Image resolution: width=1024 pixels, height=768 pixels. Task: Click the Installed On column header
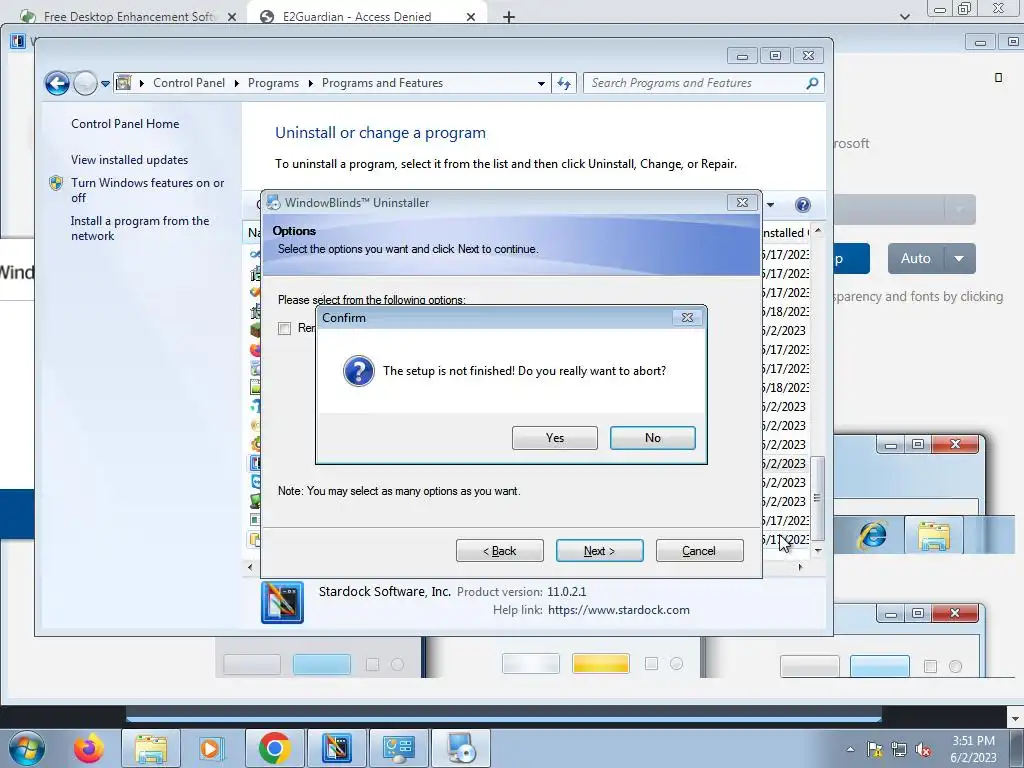[x=786, y=232]
